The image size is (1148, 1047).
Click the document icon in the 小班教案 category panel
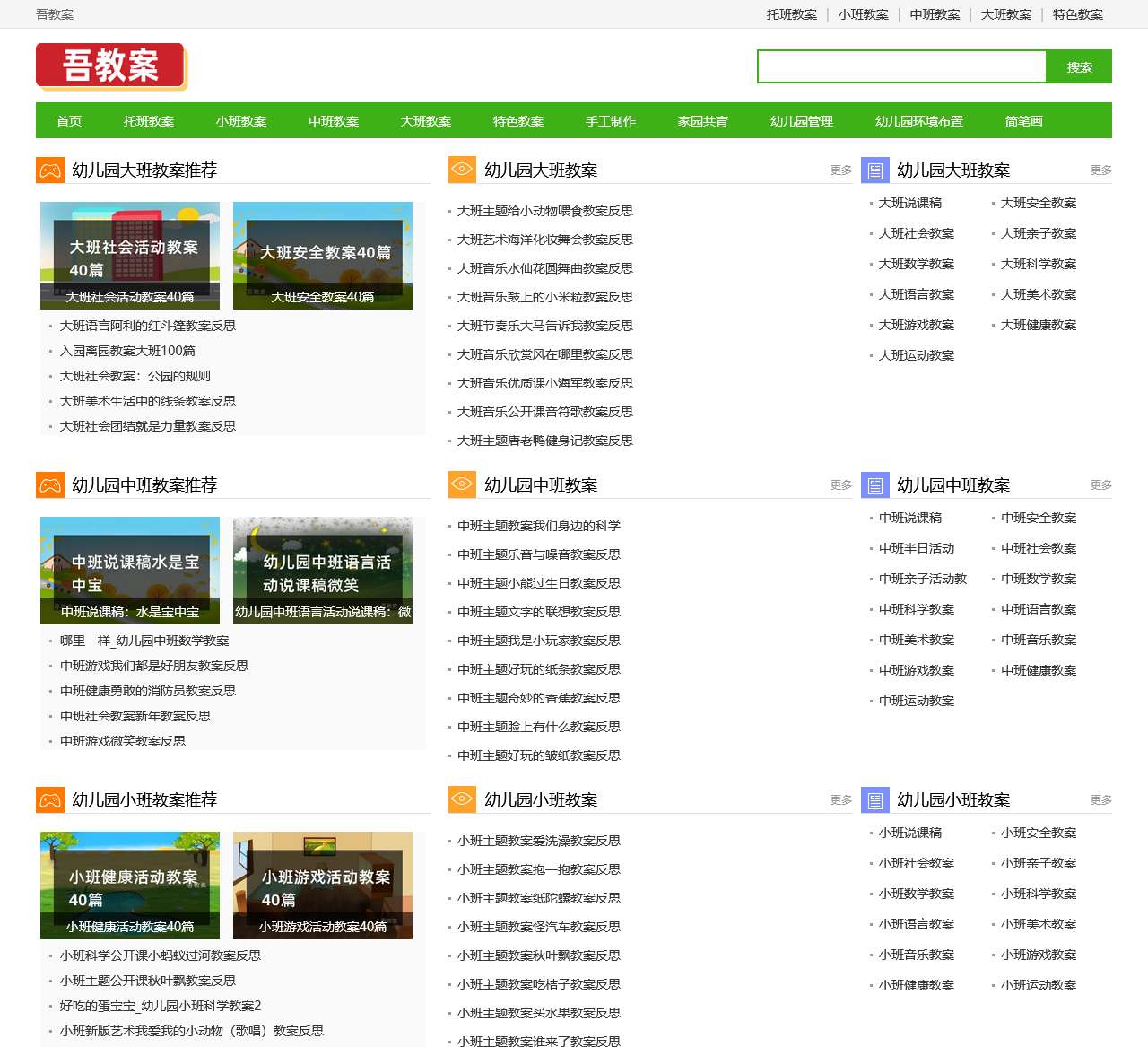click(875, 800)
